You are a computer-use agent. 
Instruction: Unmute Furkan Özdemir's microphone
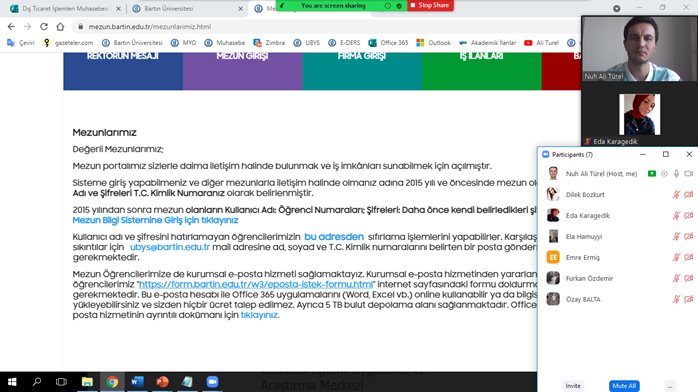676,278
